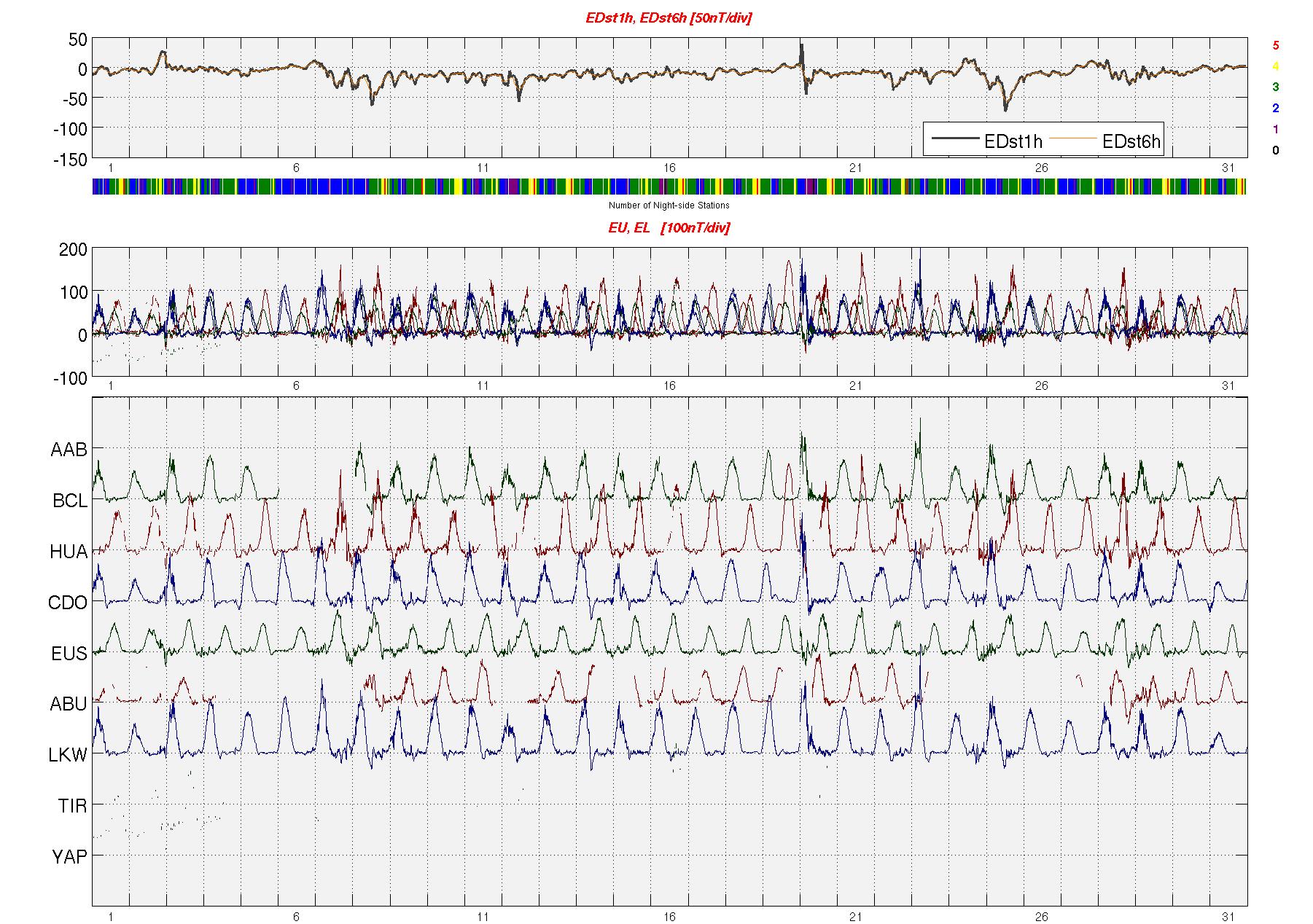Click 'Number of Night-side Stations' caption
The height and width of the screenshot is (924, 1313).
click(x=669, y=205)
